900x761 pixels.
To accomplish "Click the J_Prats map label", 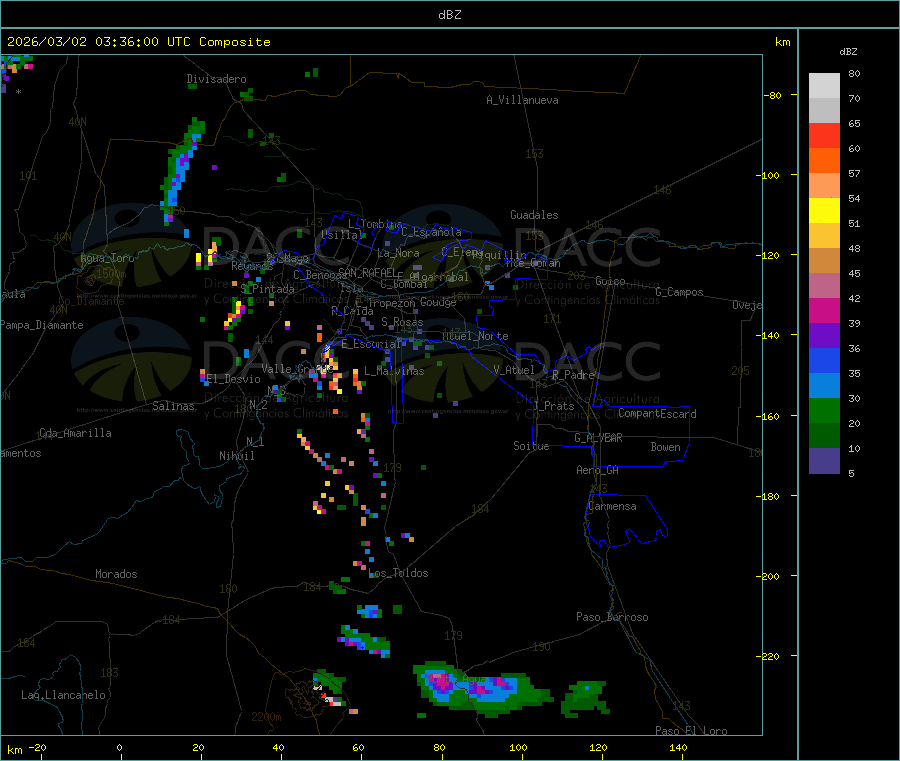I will [553, 405].
